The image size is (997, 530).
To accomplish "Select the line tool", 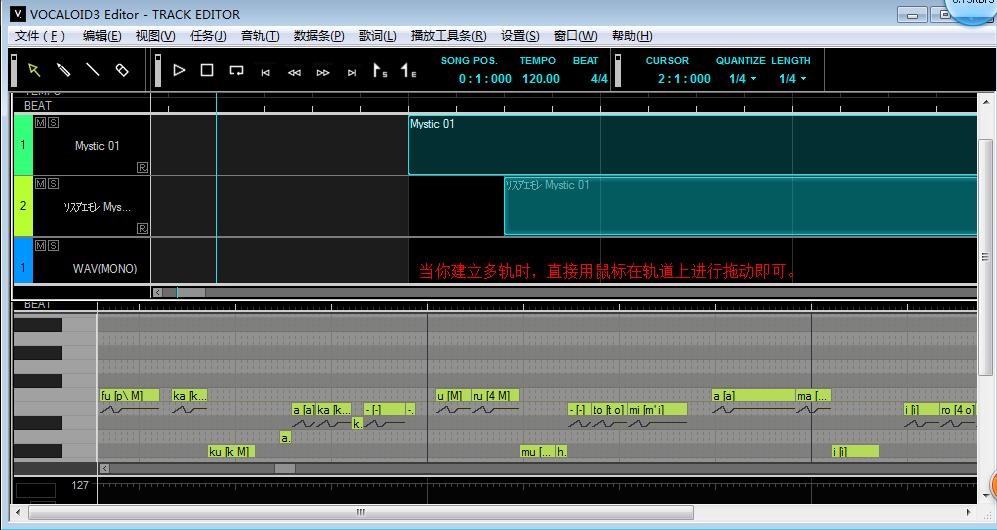I will (x=93, y=70).
